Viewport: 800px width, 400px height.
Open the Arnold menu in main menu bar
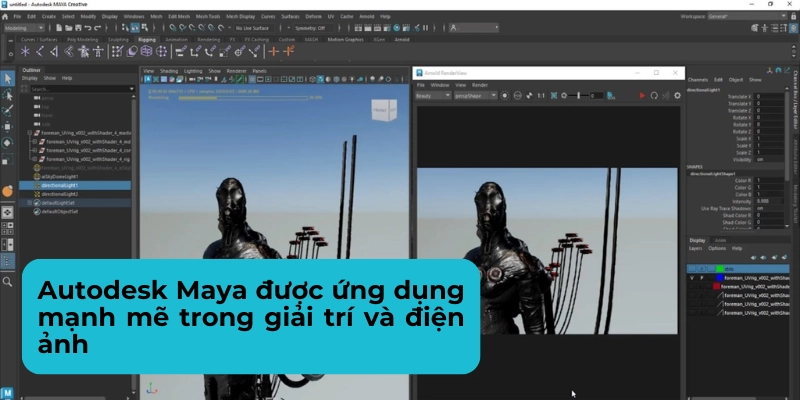(x=366, y=16)
